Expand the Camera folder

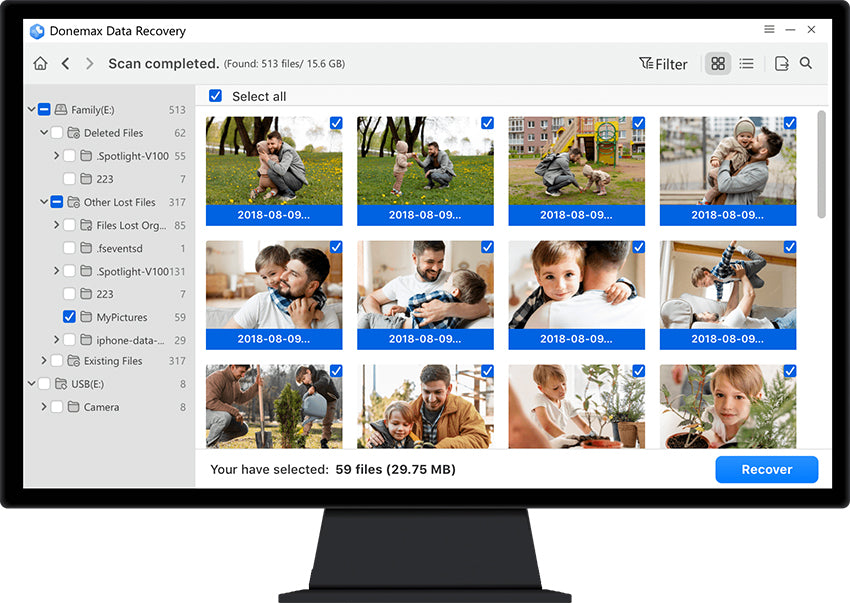(x=44, y=407)
